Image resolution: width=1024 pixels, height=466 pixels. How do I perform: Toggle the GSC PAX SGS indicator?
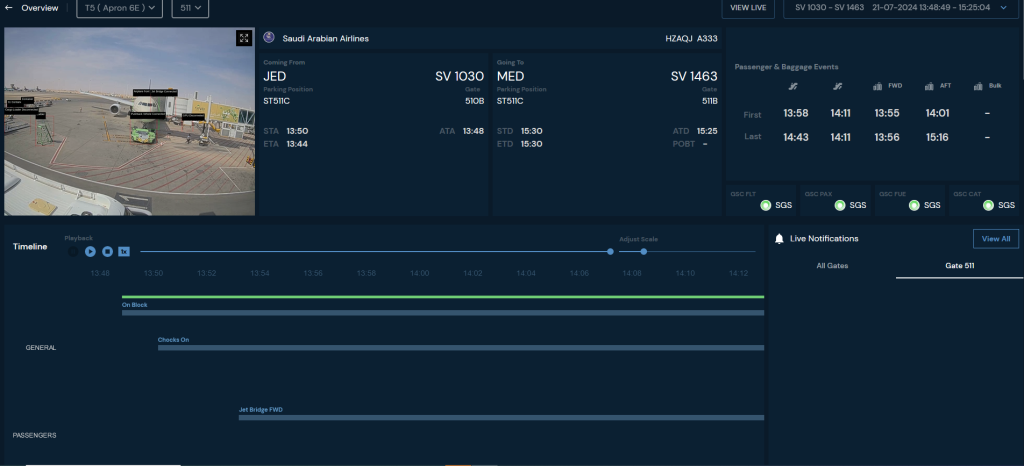coord(840,205)
